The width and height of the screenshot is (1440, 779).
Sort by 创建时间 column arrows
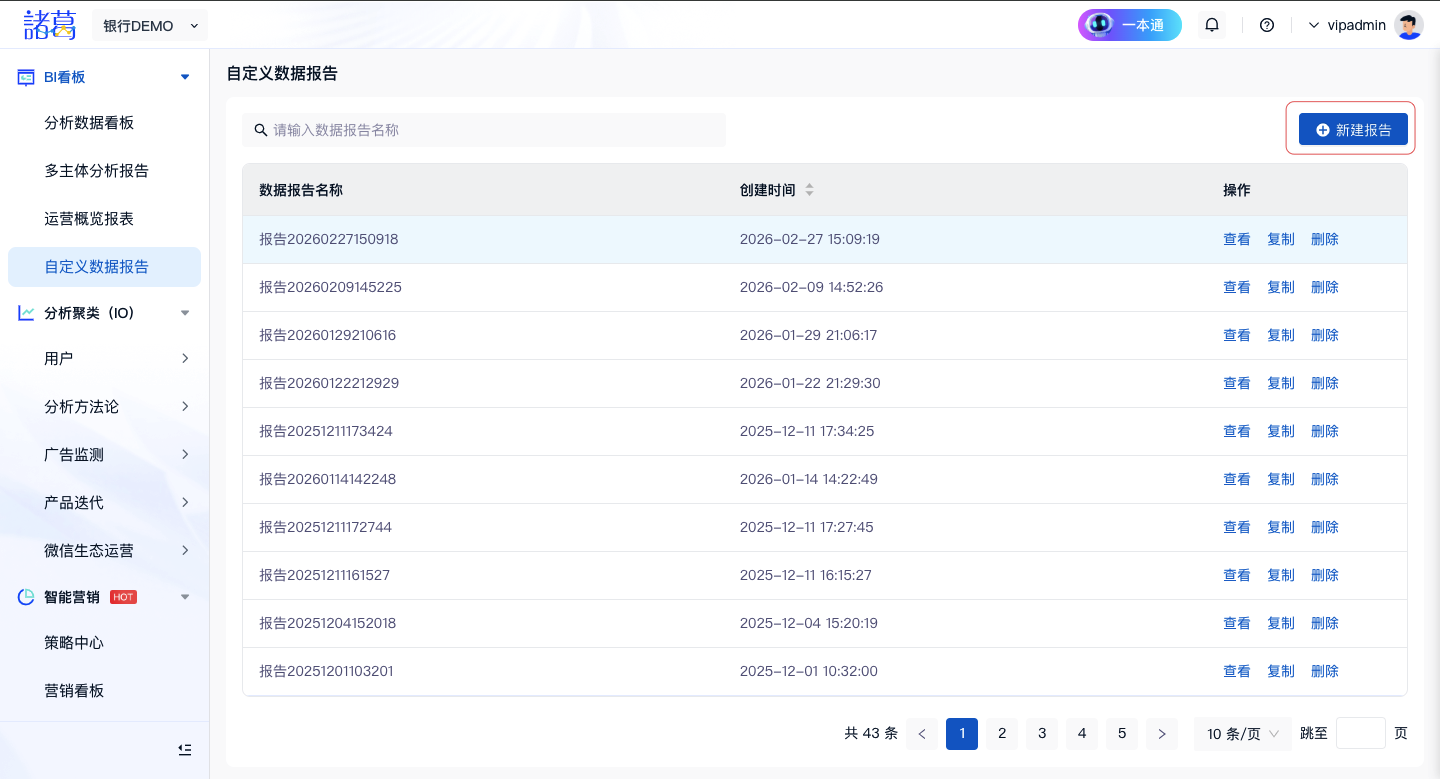(809, 190)
